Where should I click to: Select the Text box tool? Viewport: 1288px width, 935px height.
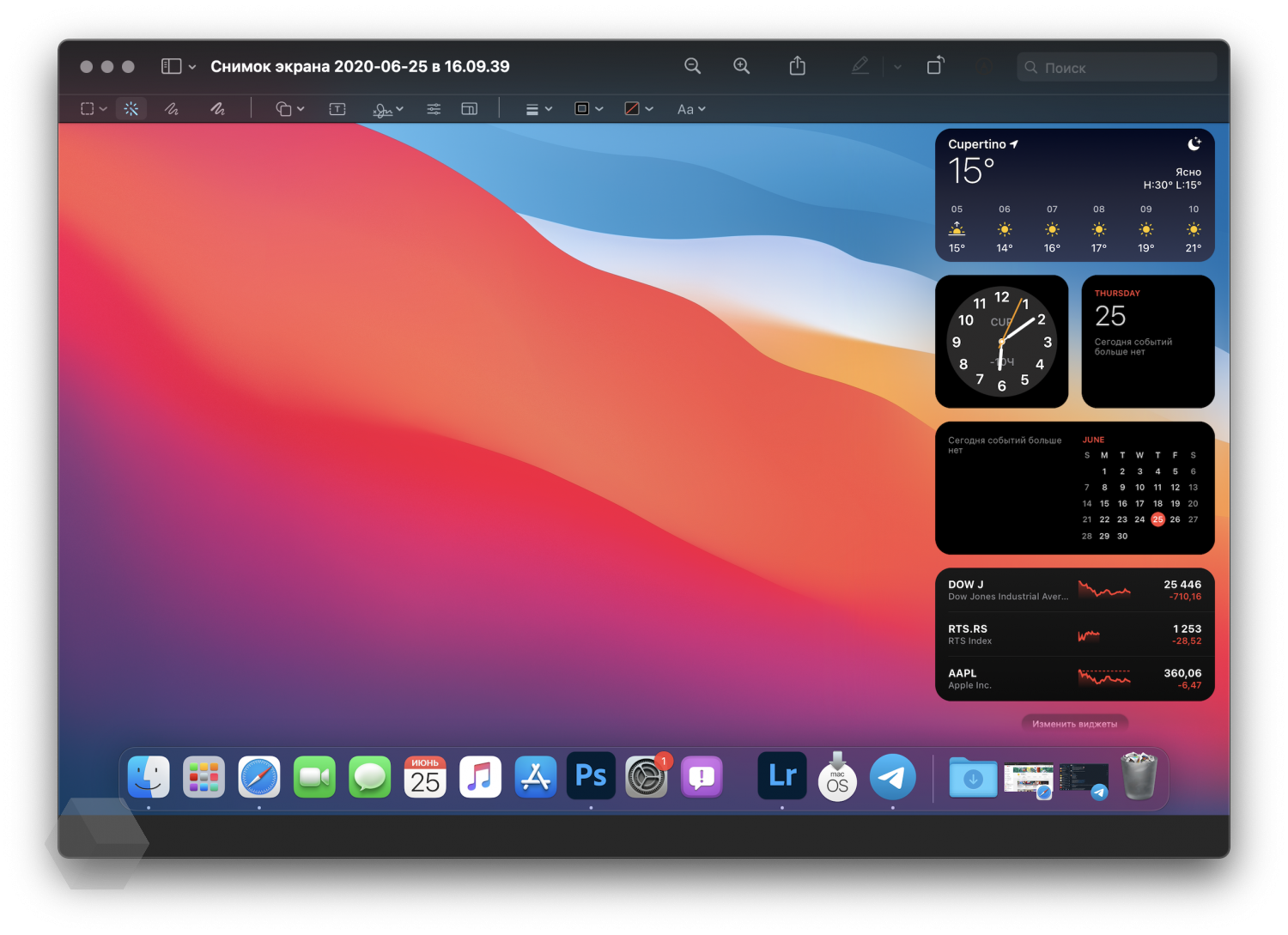point(337,109)
